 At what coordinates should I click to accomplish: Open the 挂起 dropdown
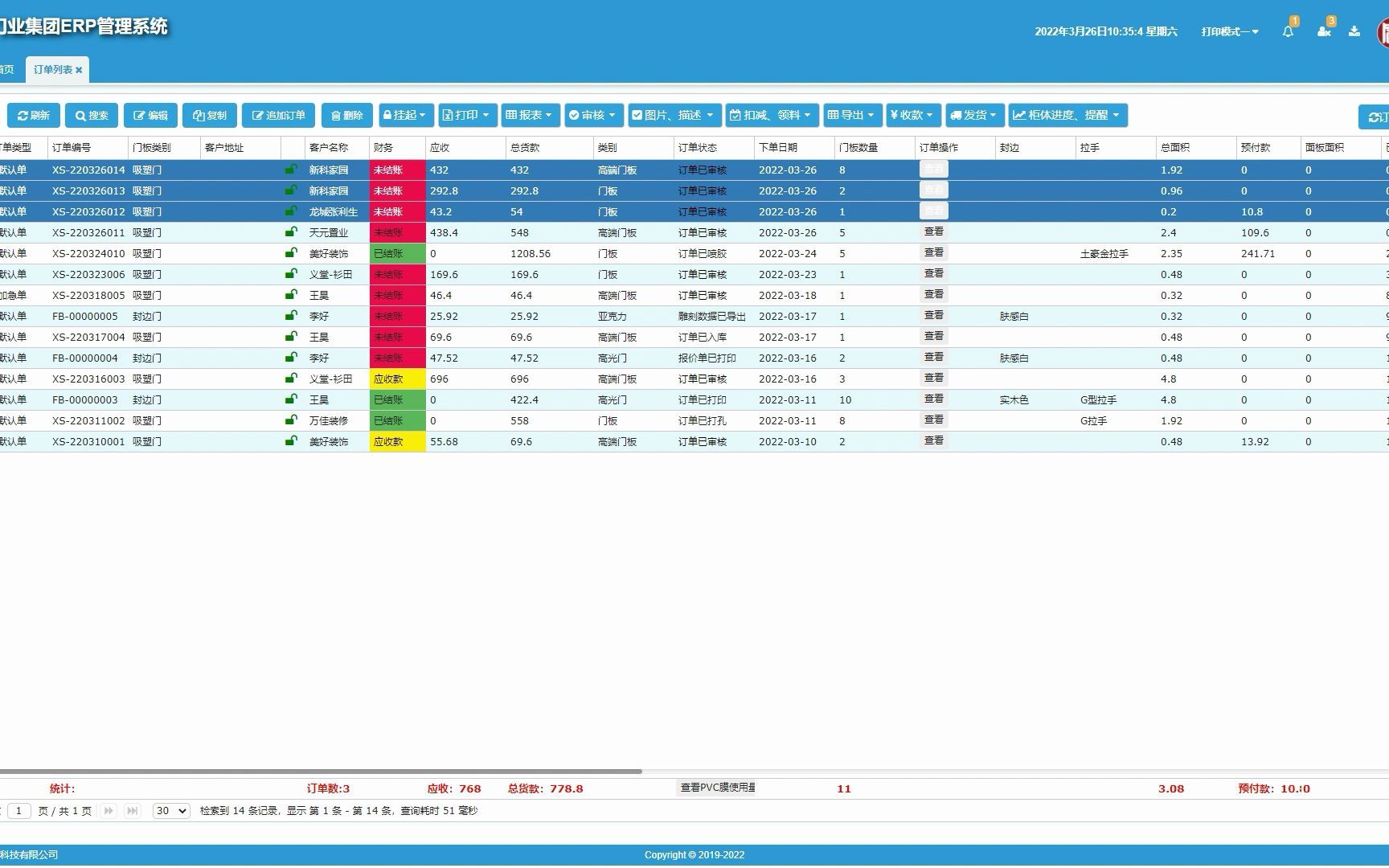pos(406,115)
